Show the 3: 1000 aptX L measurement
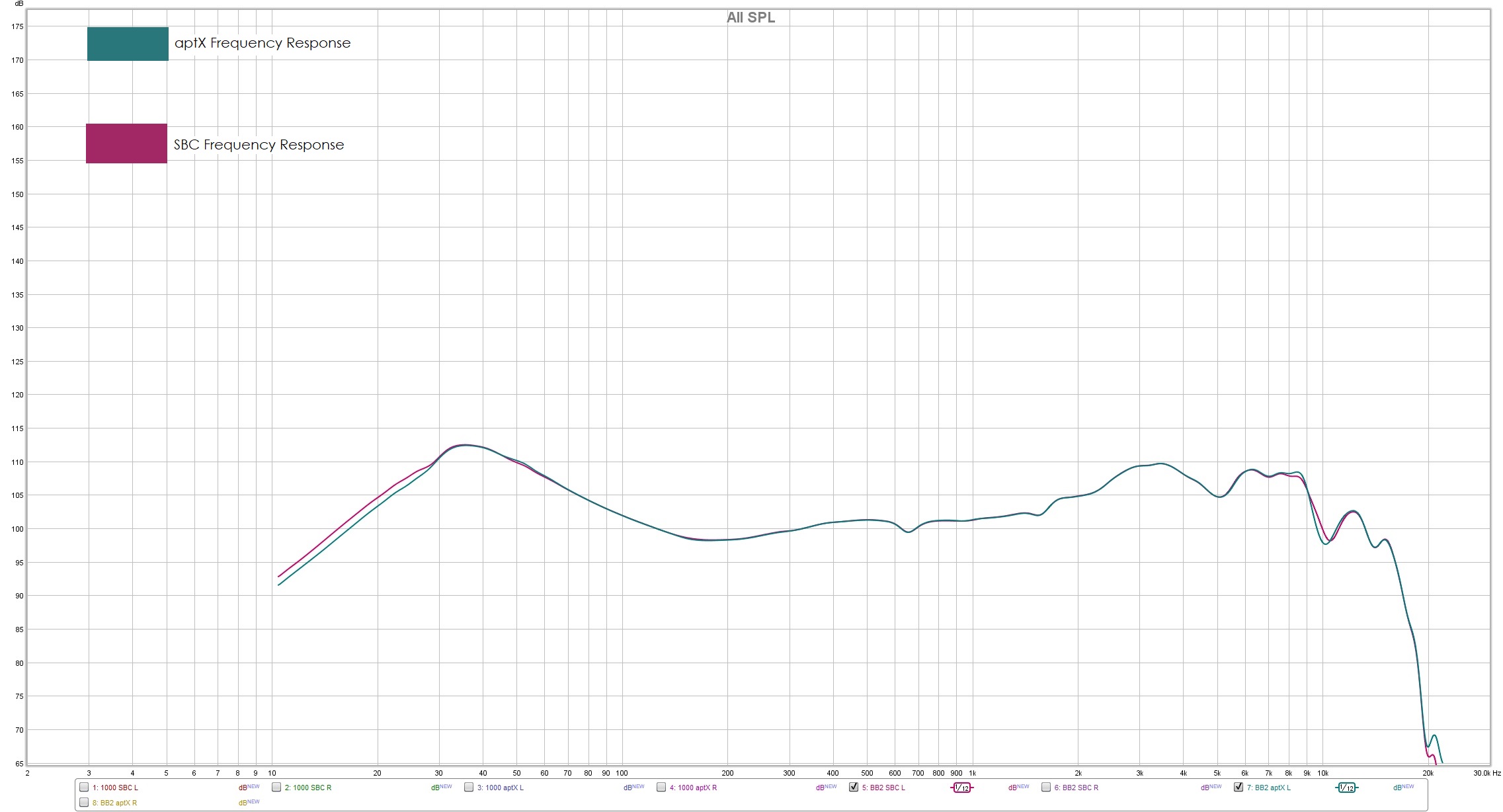 469,787
